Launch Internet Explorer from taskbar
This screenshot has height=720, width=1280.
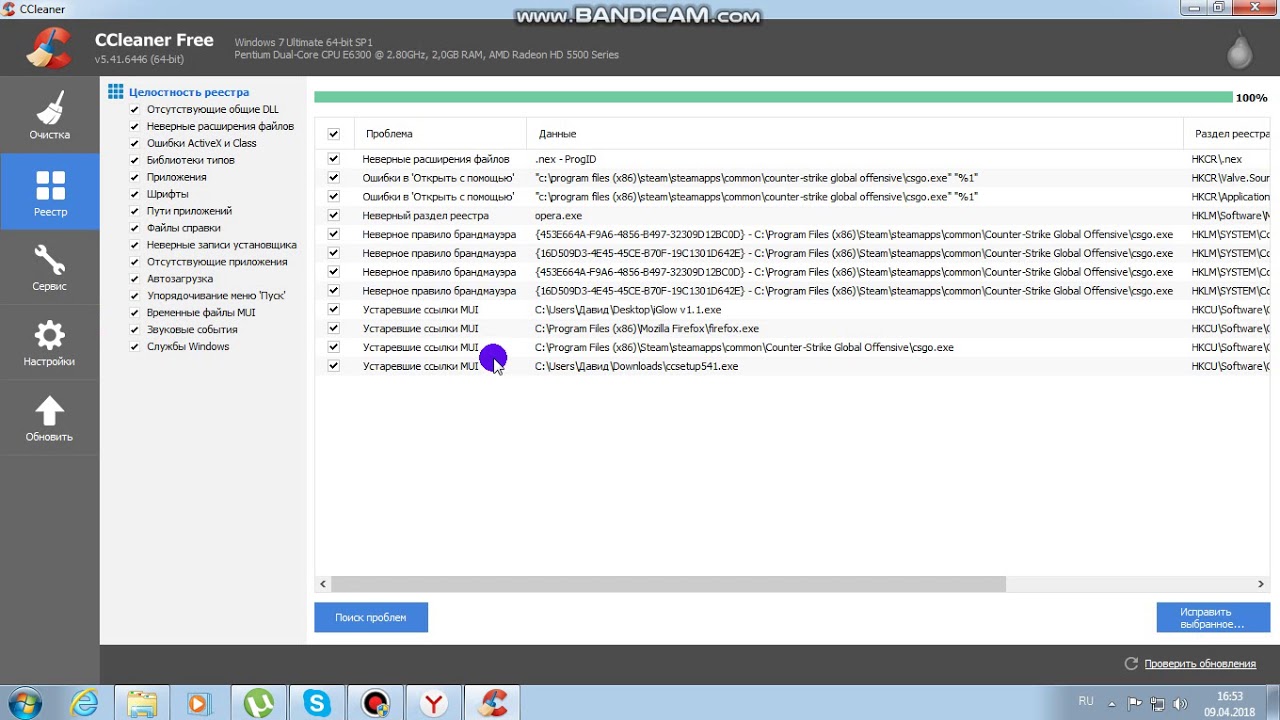click(x=84, y=704)
